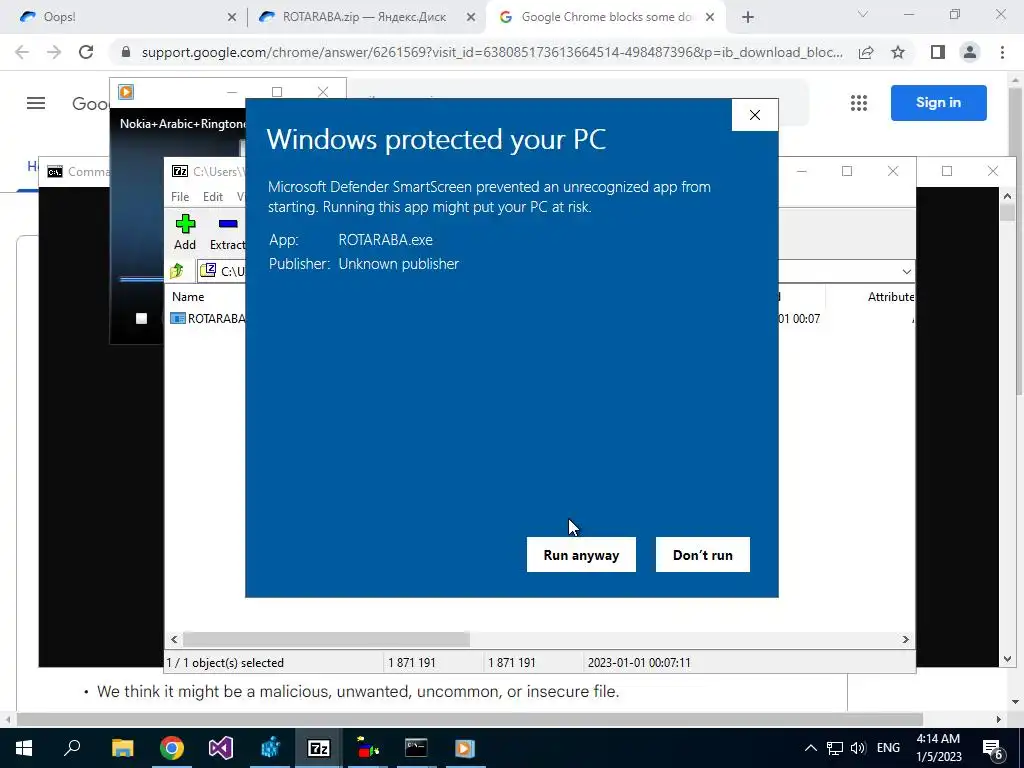Open the Chrome three-dot menu
This screenshot has height=768, width=1024.
coord(1002,52)
